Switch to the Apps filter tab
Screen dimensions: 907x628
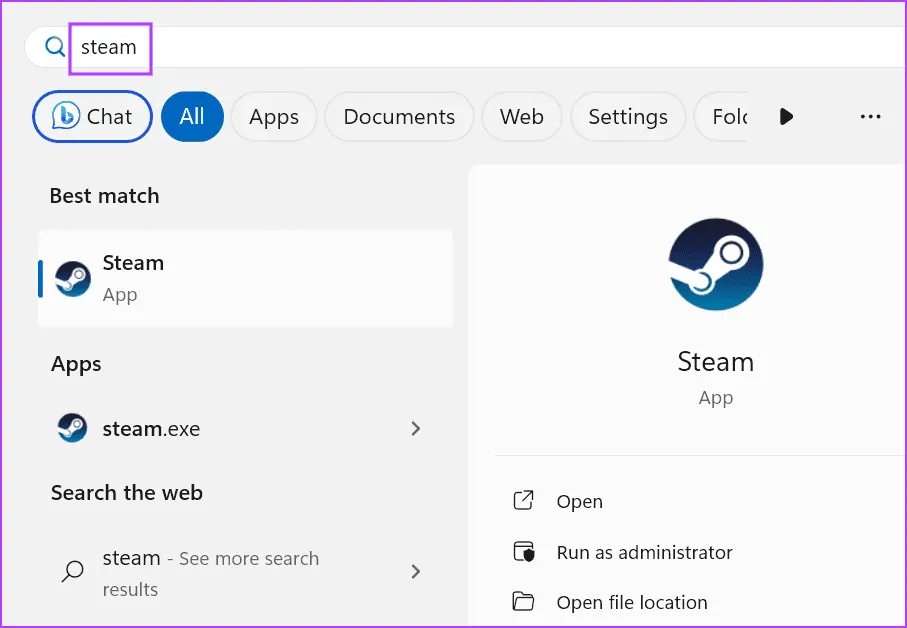point(274,117)
